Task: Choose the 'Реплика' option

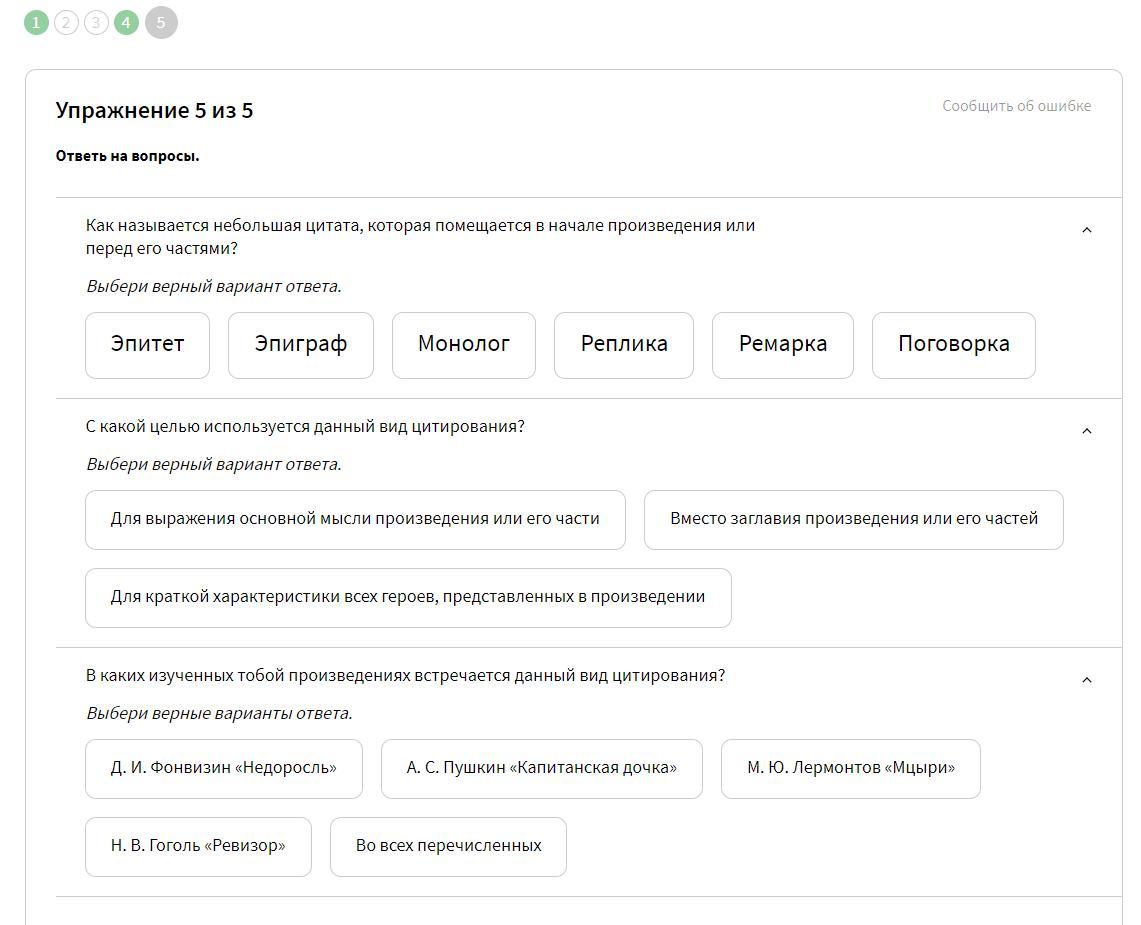Action: click(623, 345)
